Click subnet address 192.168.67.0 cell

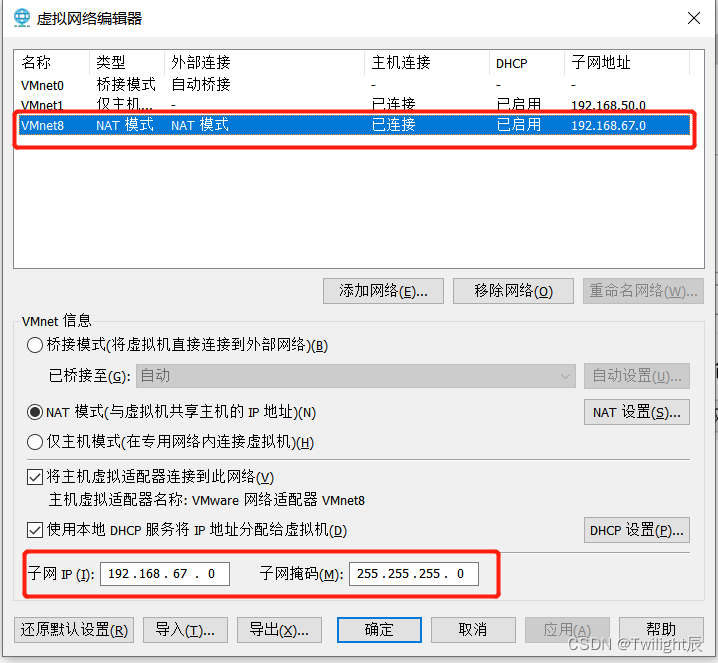click(x=609, y=125)
